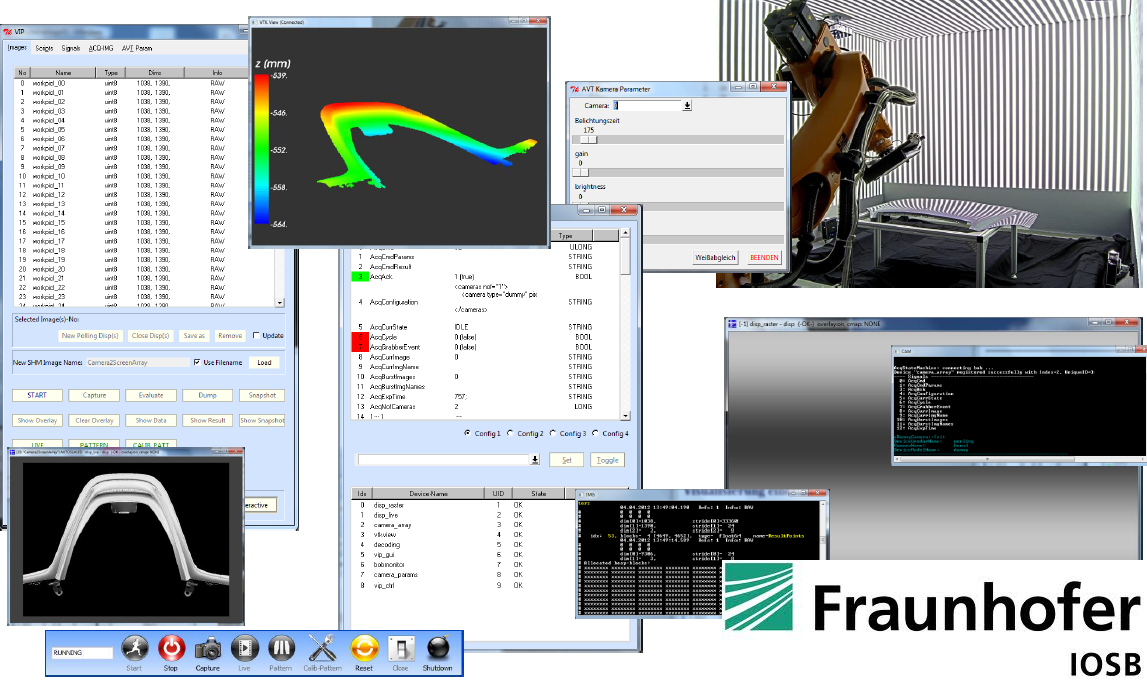Select the Live filmstrip icon
The width and height of the screenshot is (1147, 683).
tap(244, 648)
